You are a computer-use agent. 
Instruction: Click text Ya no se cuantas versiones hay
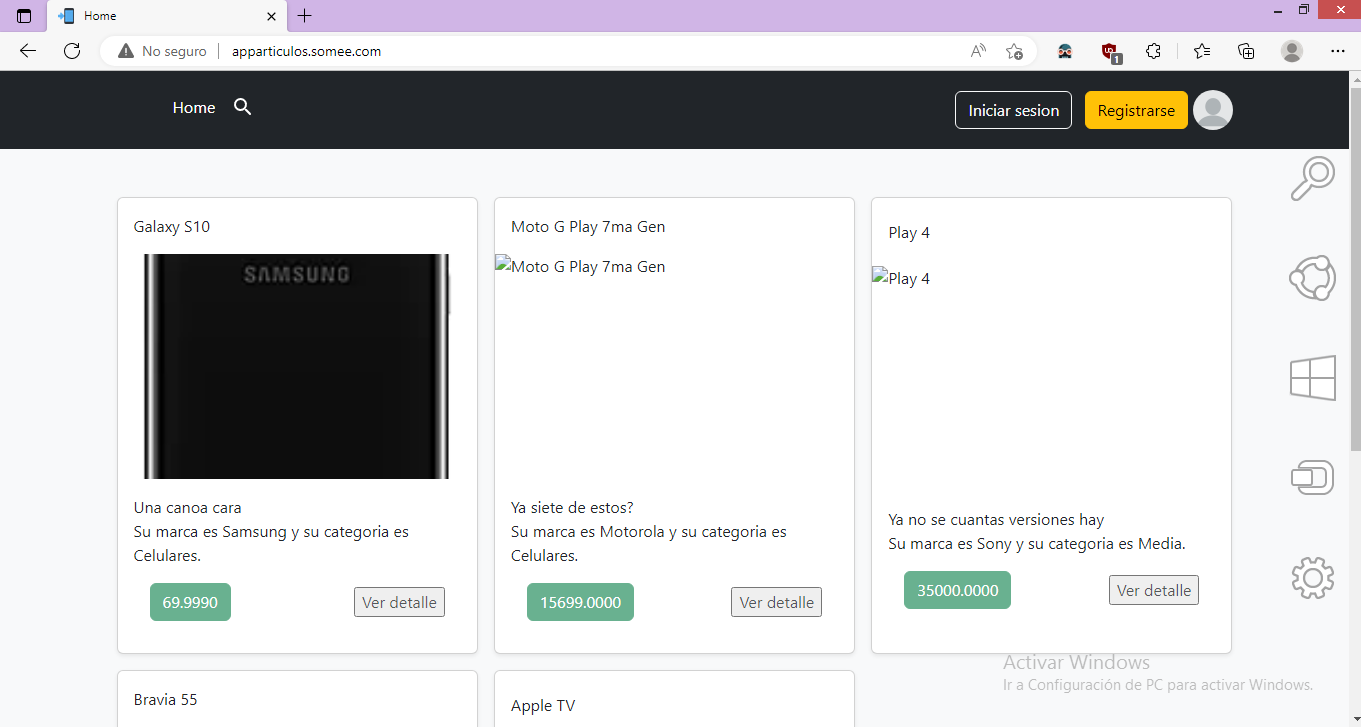pyautogui.click(x=996, y=520)
